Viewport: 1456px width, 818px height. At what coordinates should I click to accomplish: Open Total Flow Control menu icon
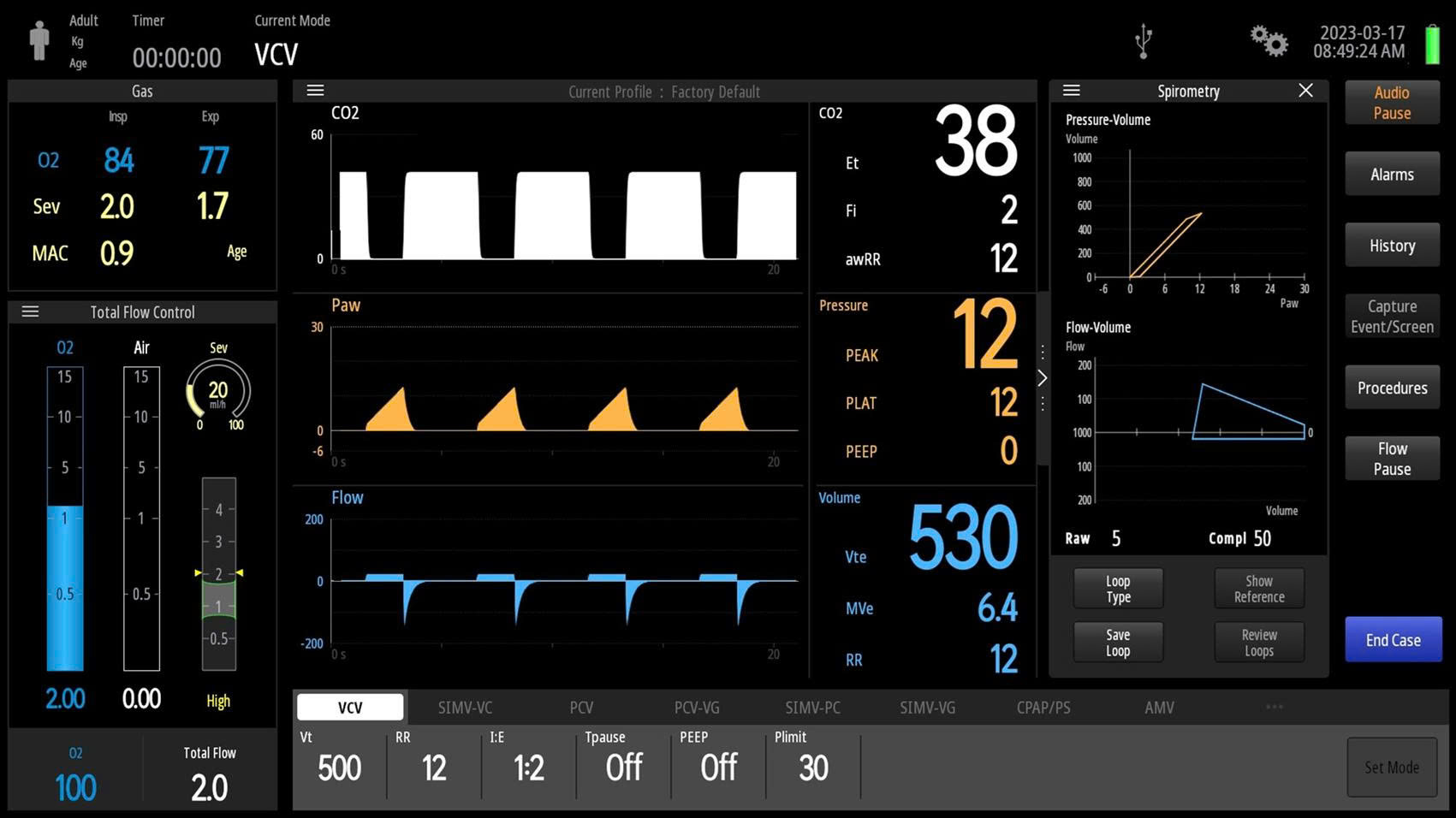[x=30, y=312]
